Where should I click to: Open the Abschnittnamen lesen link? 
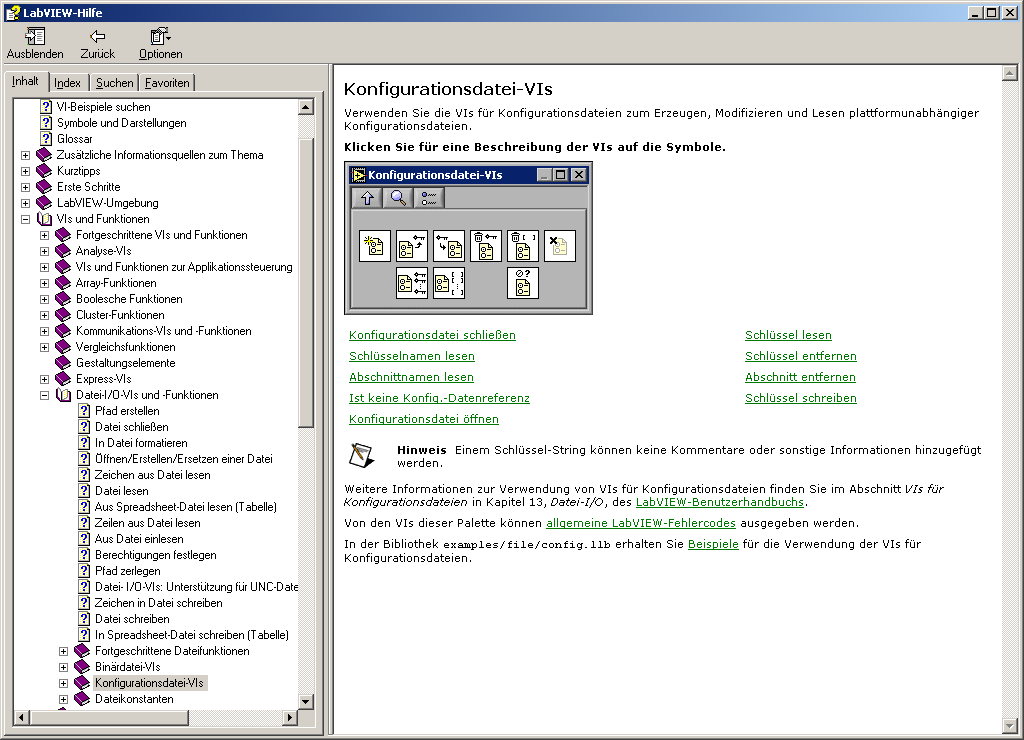pyautogui.click(x=411, y=377)
